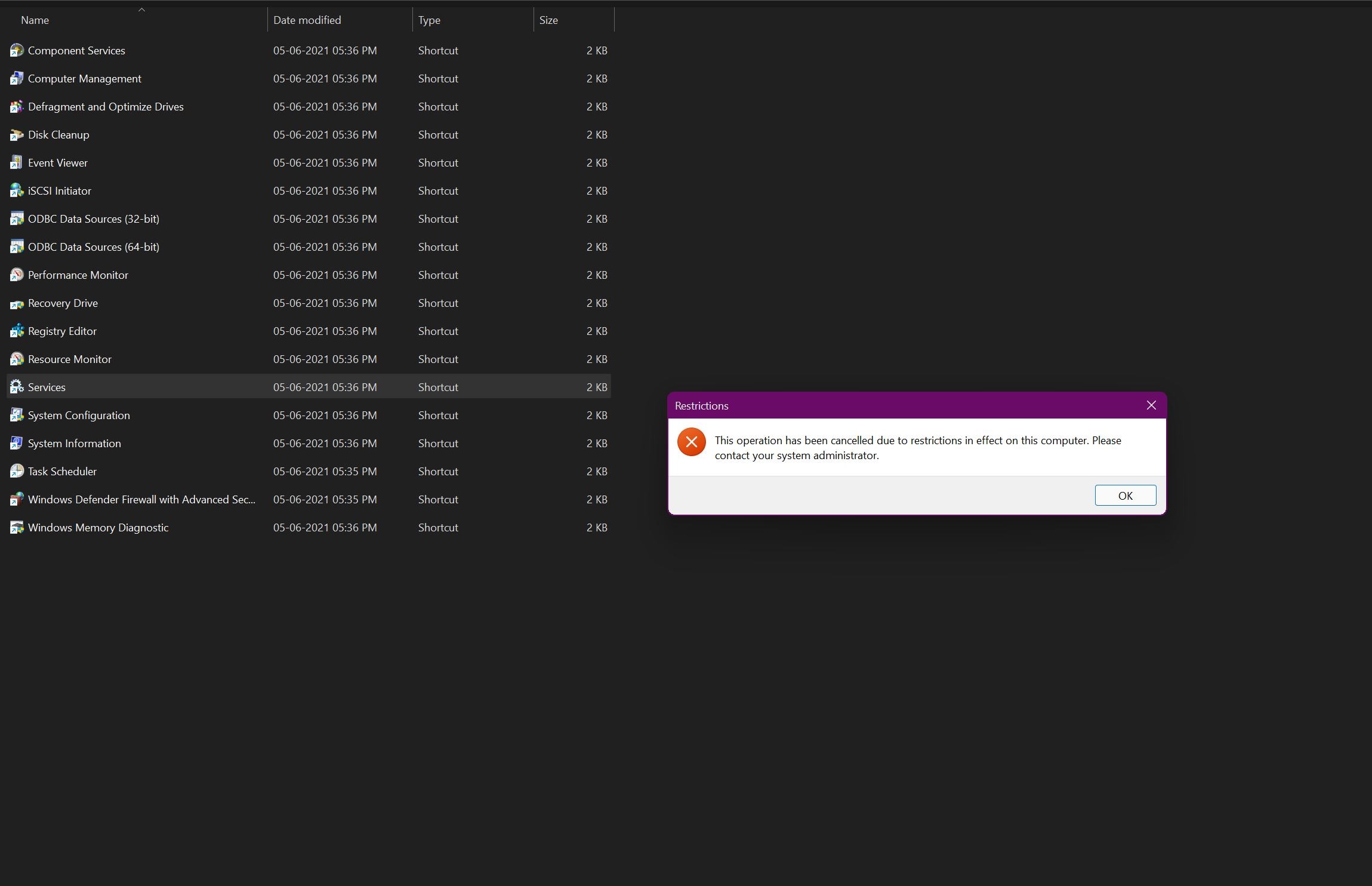Click the Windows Memory Diagnostic icon

[15, 527]
